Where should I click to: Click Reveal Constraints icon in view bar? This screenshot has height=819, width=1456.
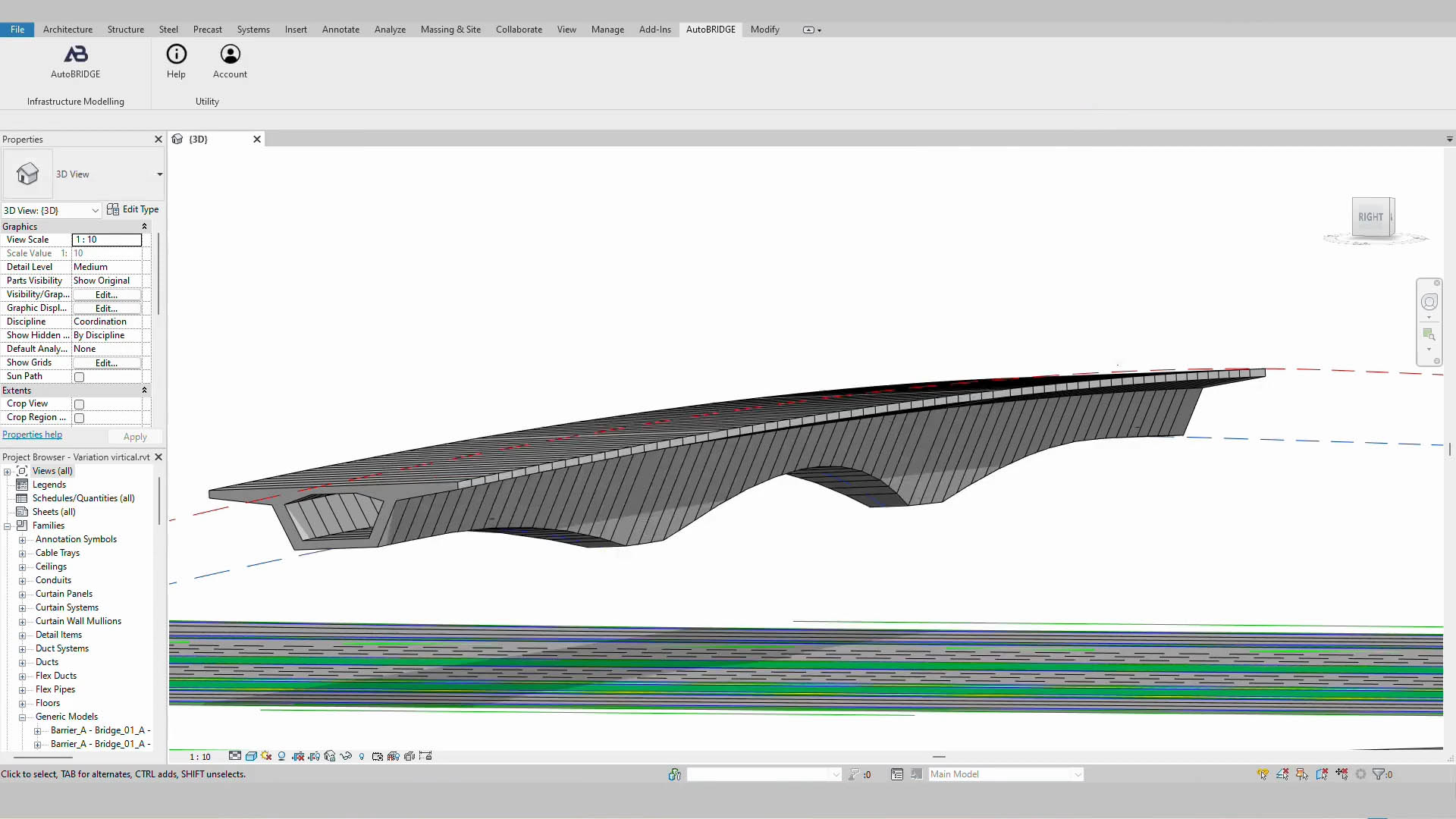[x=425, y=756]
